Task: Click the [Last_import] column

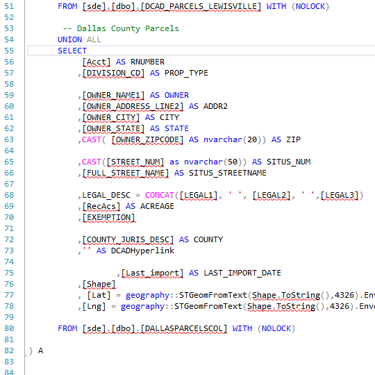Action: point(152,273)
